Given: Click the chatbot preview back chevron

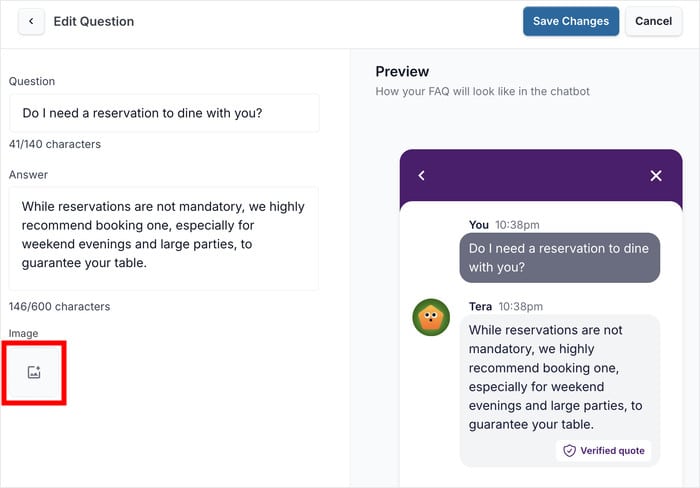Looking at the screenshot, I should point(421,175).
